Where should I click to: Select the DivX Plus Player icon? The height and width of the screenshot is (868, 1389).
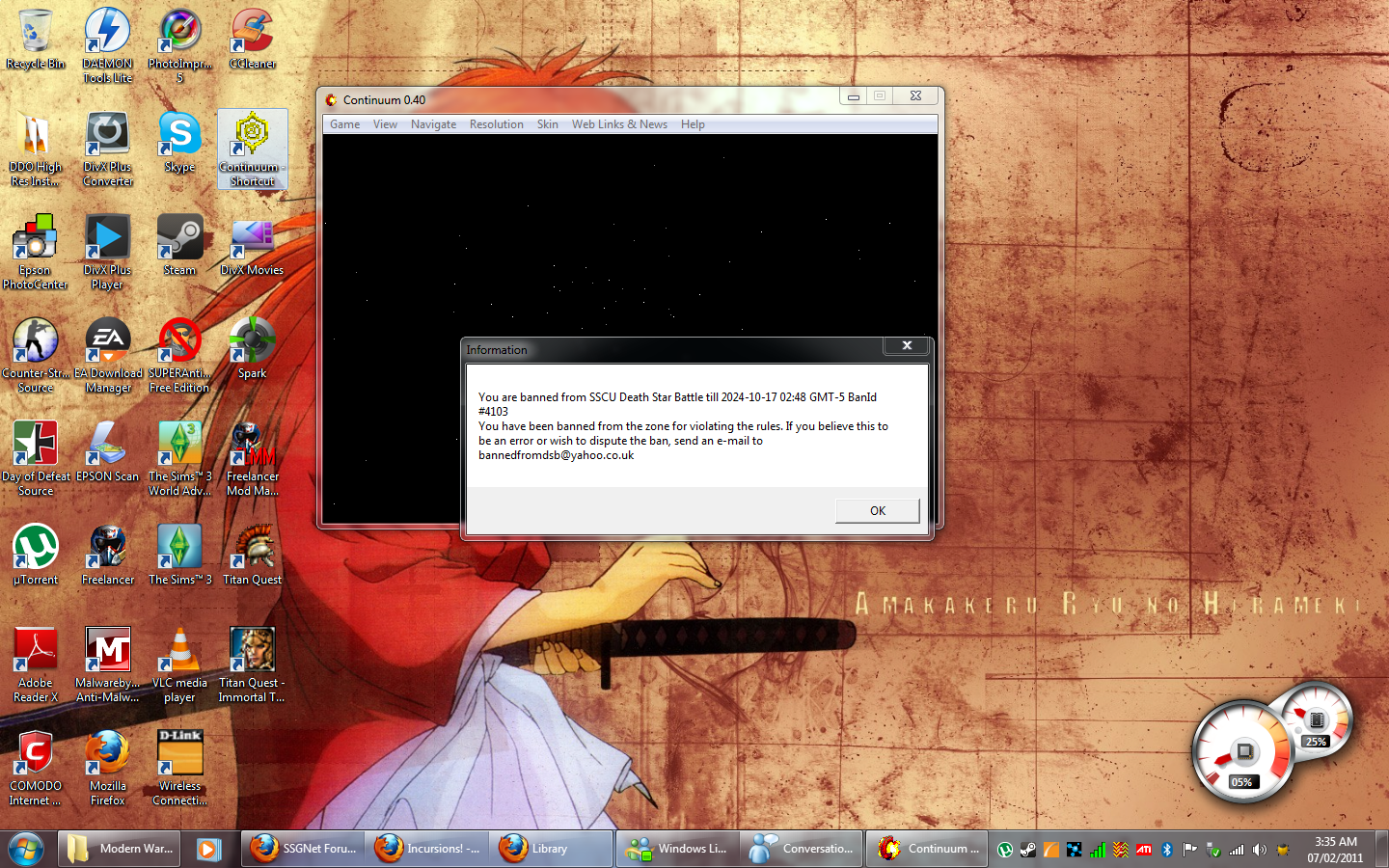[108, 252]
